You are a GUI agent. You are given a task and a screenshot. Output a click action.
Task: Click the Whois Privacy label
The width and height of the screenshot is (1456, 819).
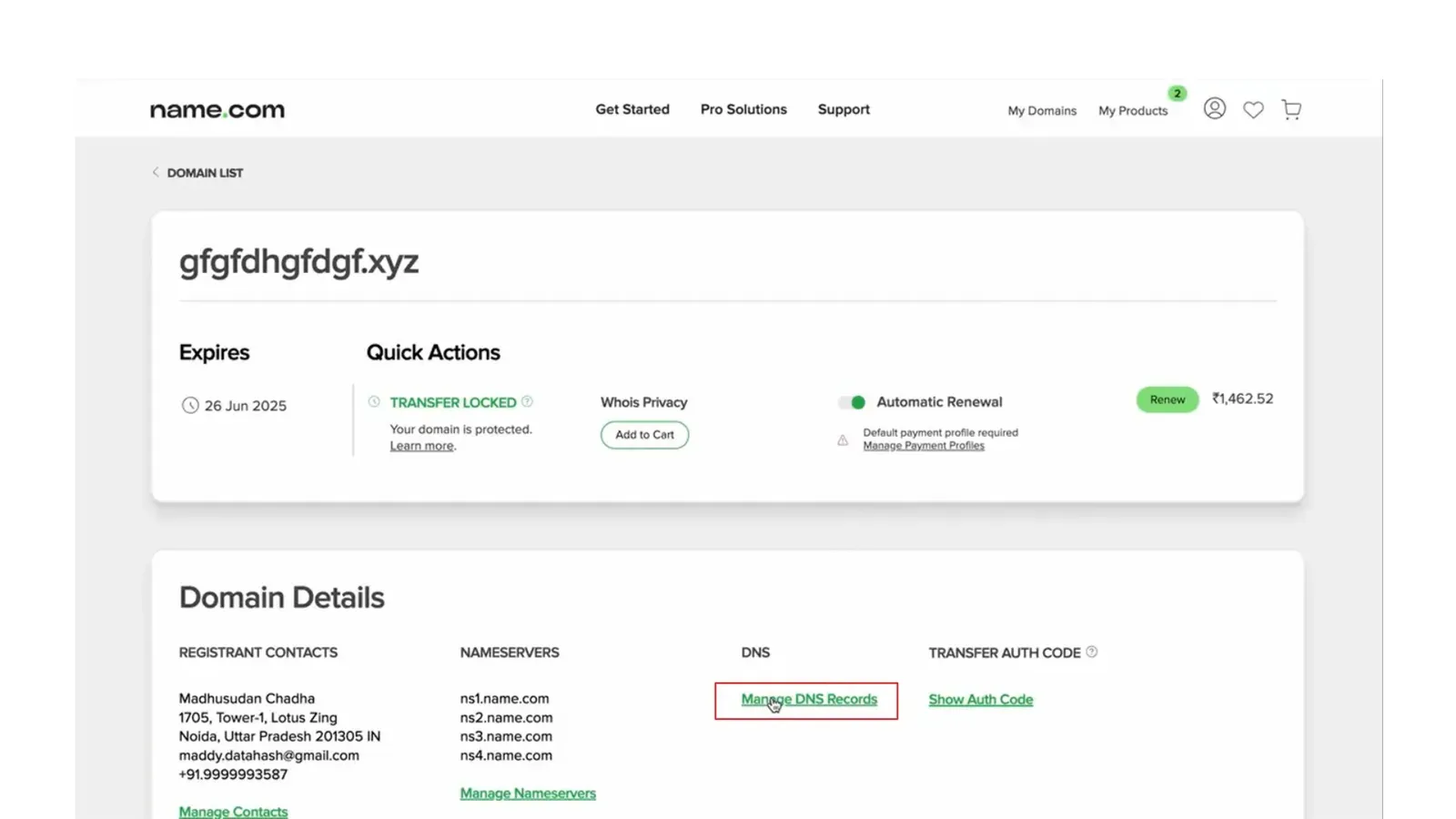644,402
